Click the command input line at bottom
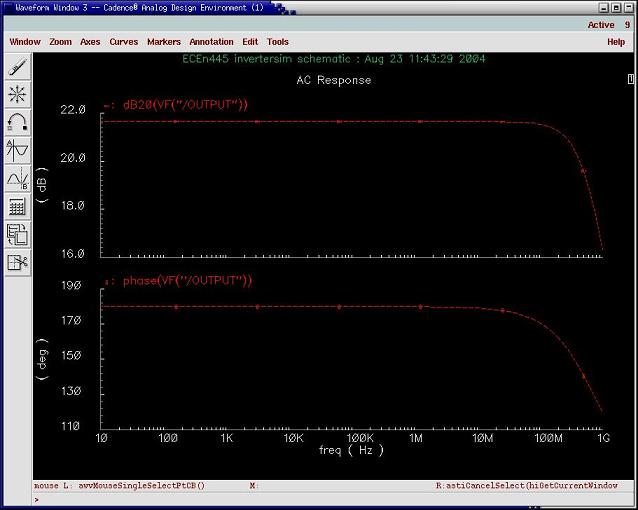638x510 pixels. click(320, 499)
